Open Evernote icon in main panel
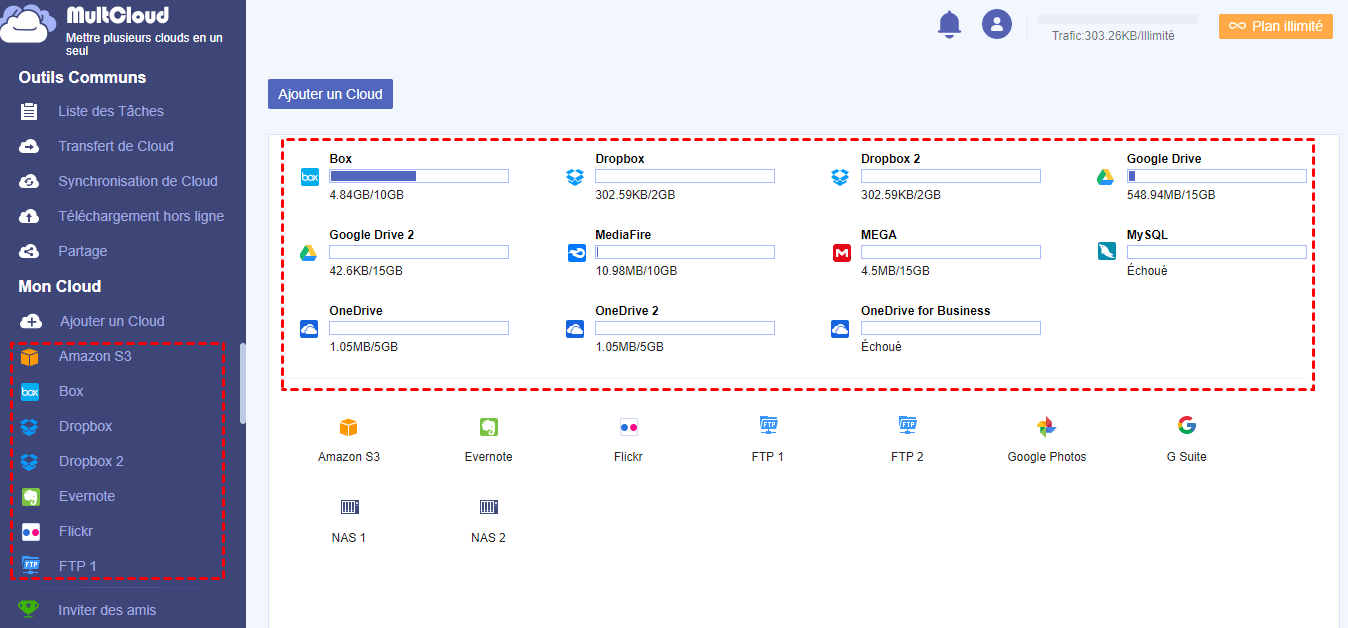The image size is (1348, 628). click(488, 427)
